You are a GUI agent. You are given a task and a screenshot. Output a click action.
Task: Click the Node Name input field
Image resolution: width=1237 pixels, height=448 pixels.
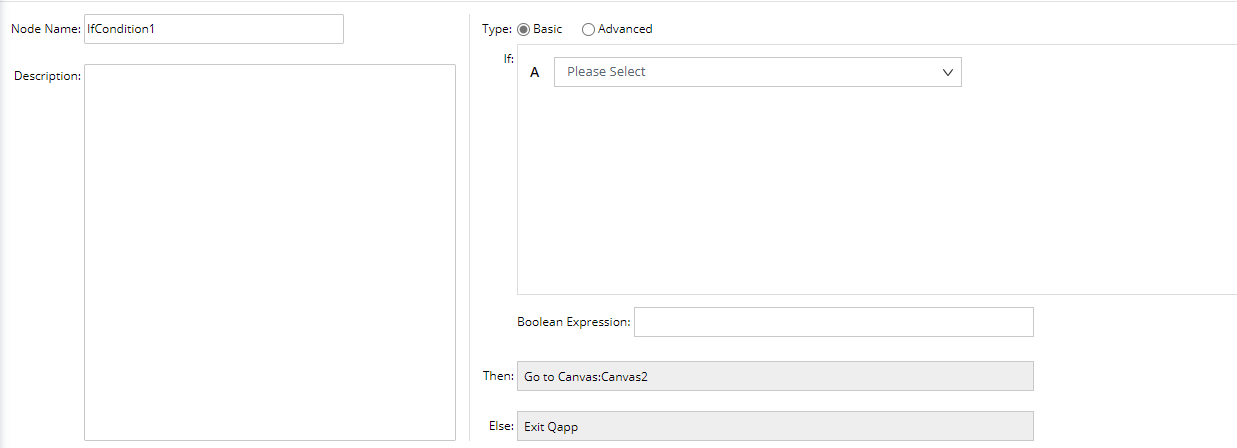pos(214,29)
